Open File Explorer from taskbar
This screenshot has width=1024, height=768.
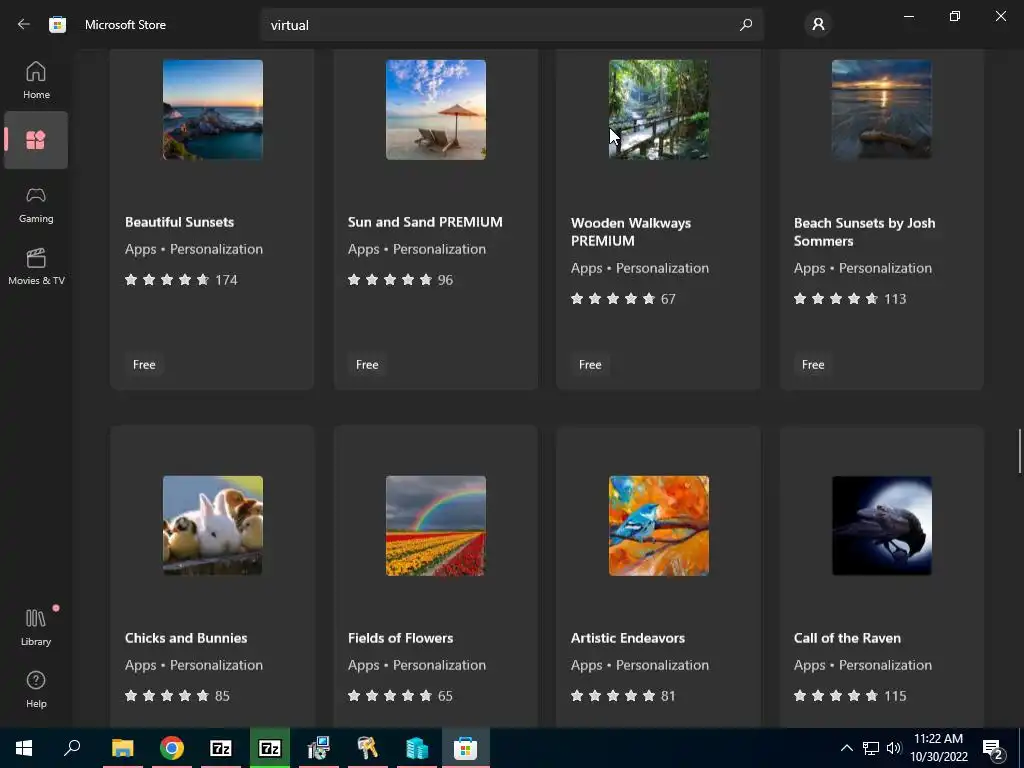pos(123,748)
